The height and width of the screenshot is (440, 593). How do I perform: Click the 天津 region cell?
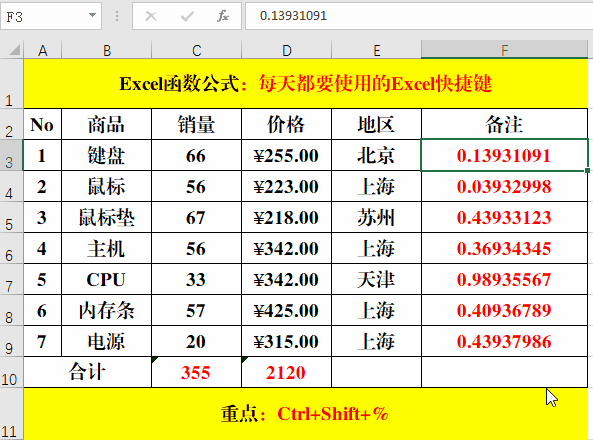coord(377,279)
